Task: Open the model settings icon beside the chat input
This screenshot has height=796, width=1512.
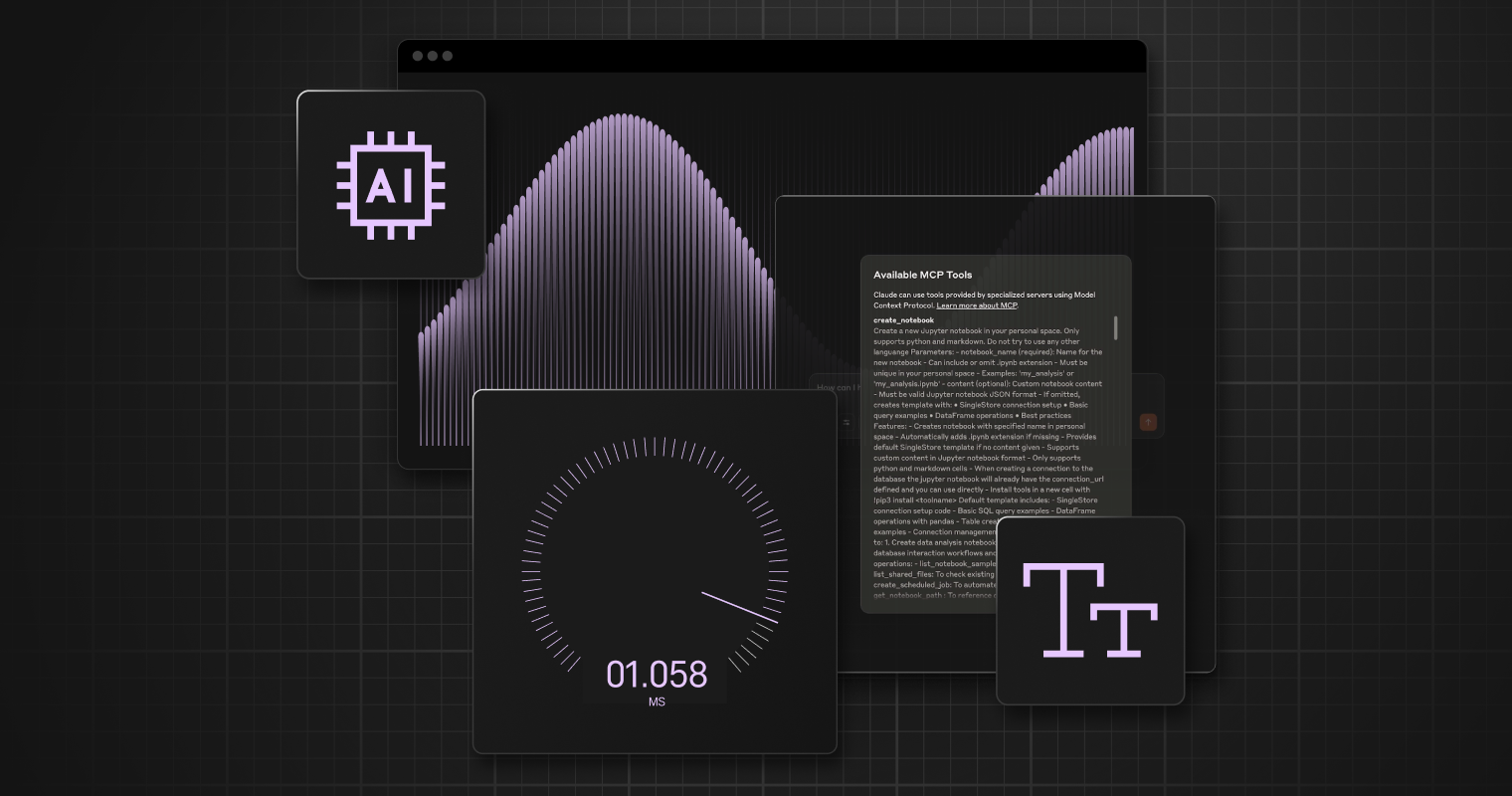Action: pyautogui.click(x=846, y=421)
